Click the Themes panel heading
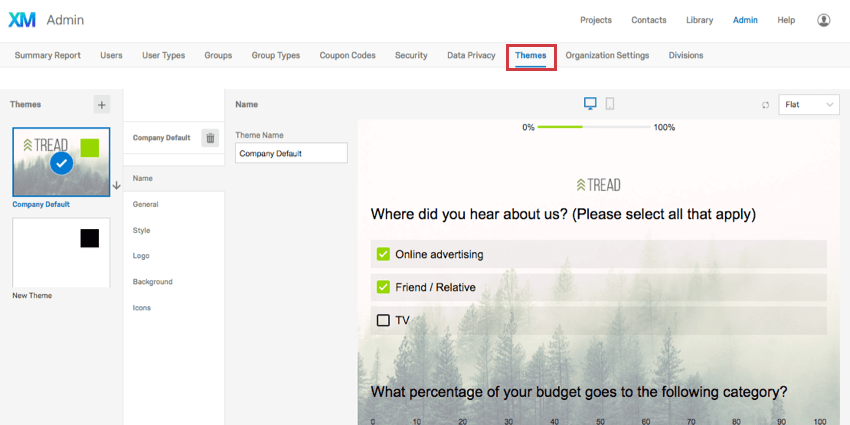 (x=25, y=104)
